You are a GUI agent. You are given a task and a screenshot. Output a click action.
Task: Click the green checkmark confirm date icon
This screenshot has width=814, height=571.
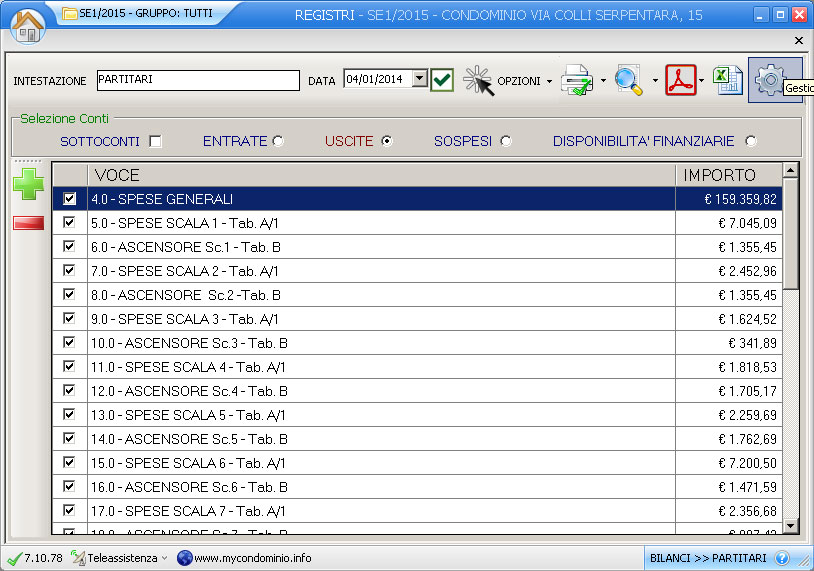[442, 80]
